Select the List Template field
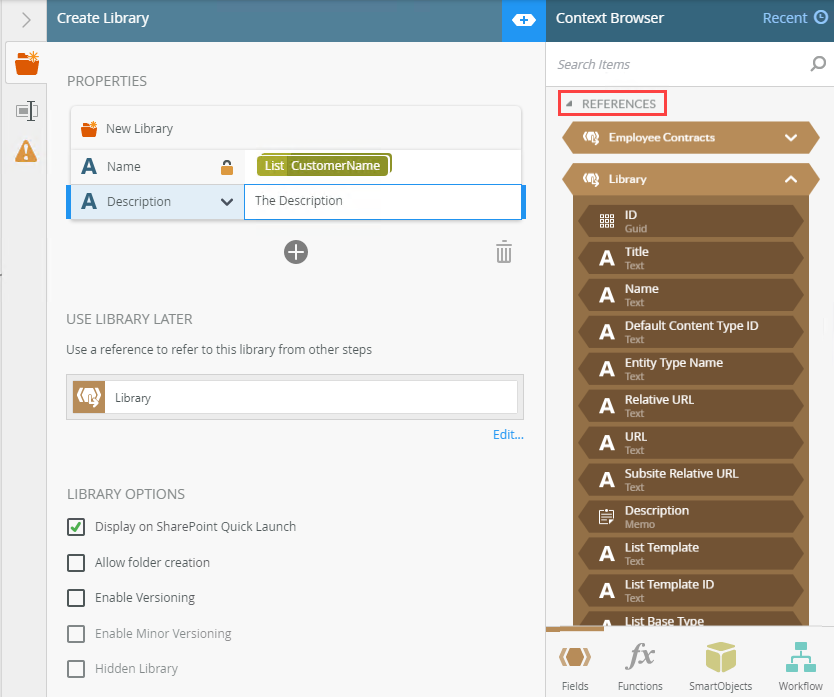Image resolution: width=834 pixels, height=697 pixels. coord(691,554)
